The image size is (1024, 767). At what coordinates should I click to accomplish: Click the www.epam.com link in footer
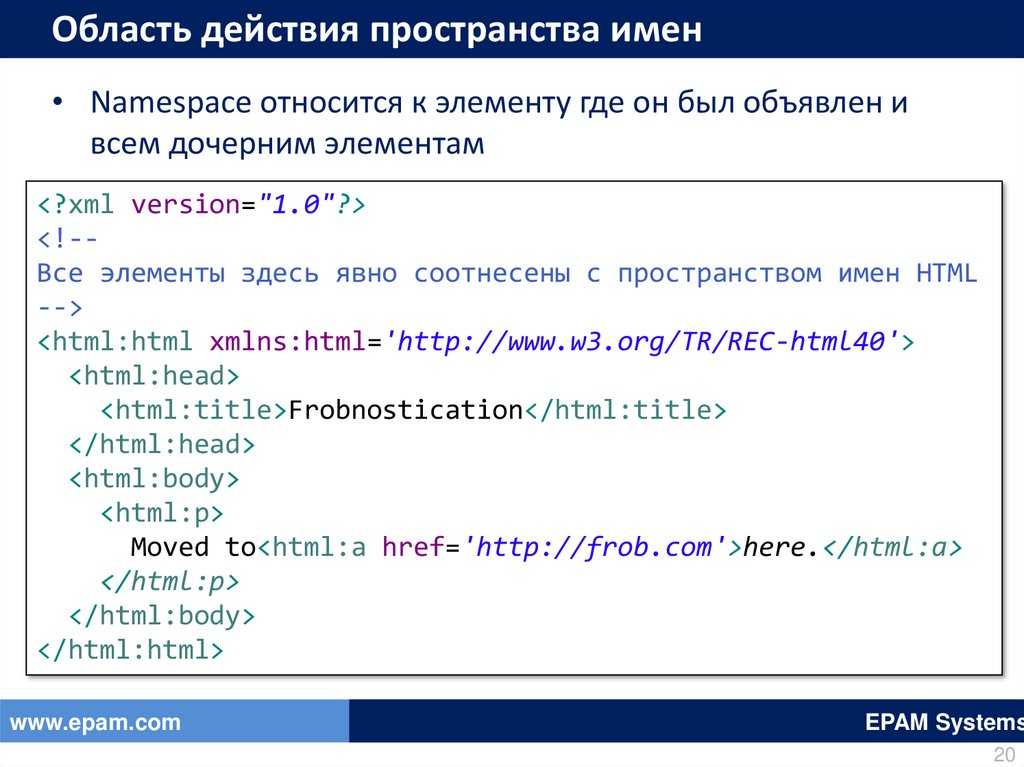click(x=95, y=723)
